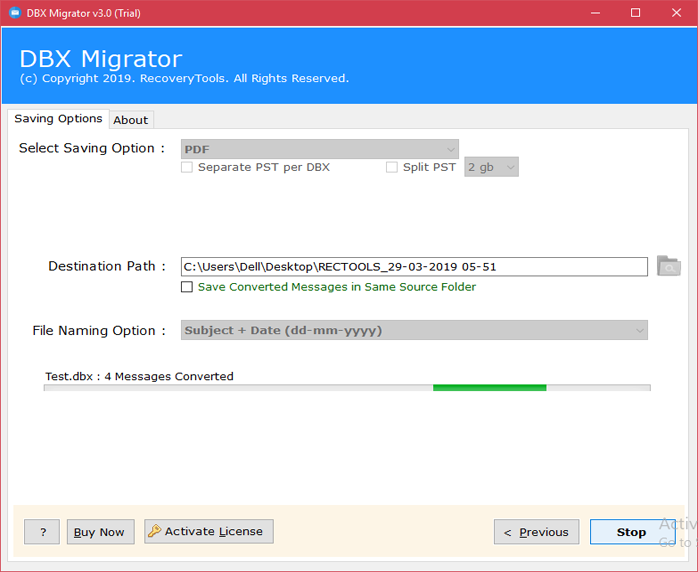Stop the conversion with Stop button

633,531
